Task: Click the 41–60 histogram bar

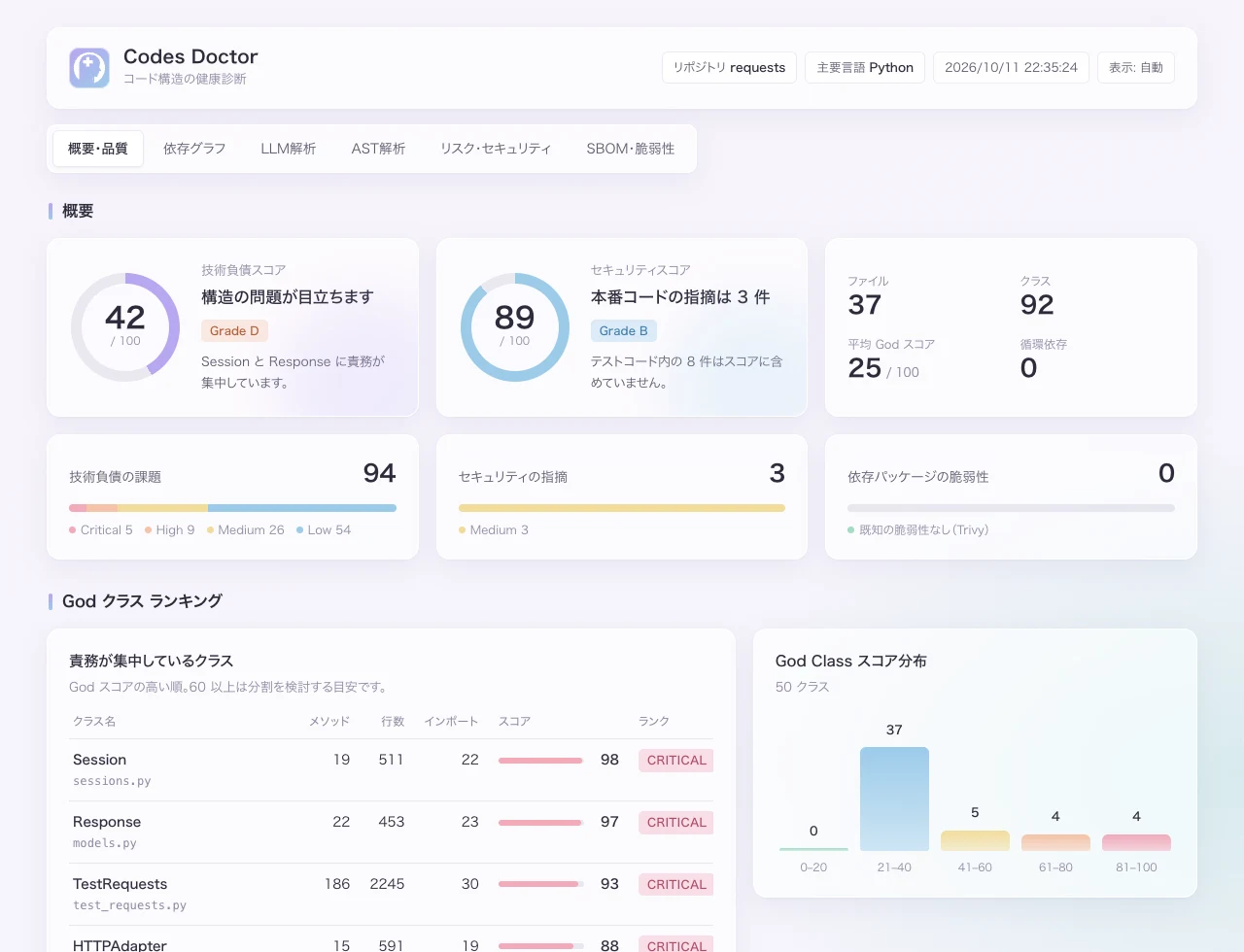Action: (x=975, y=840)
